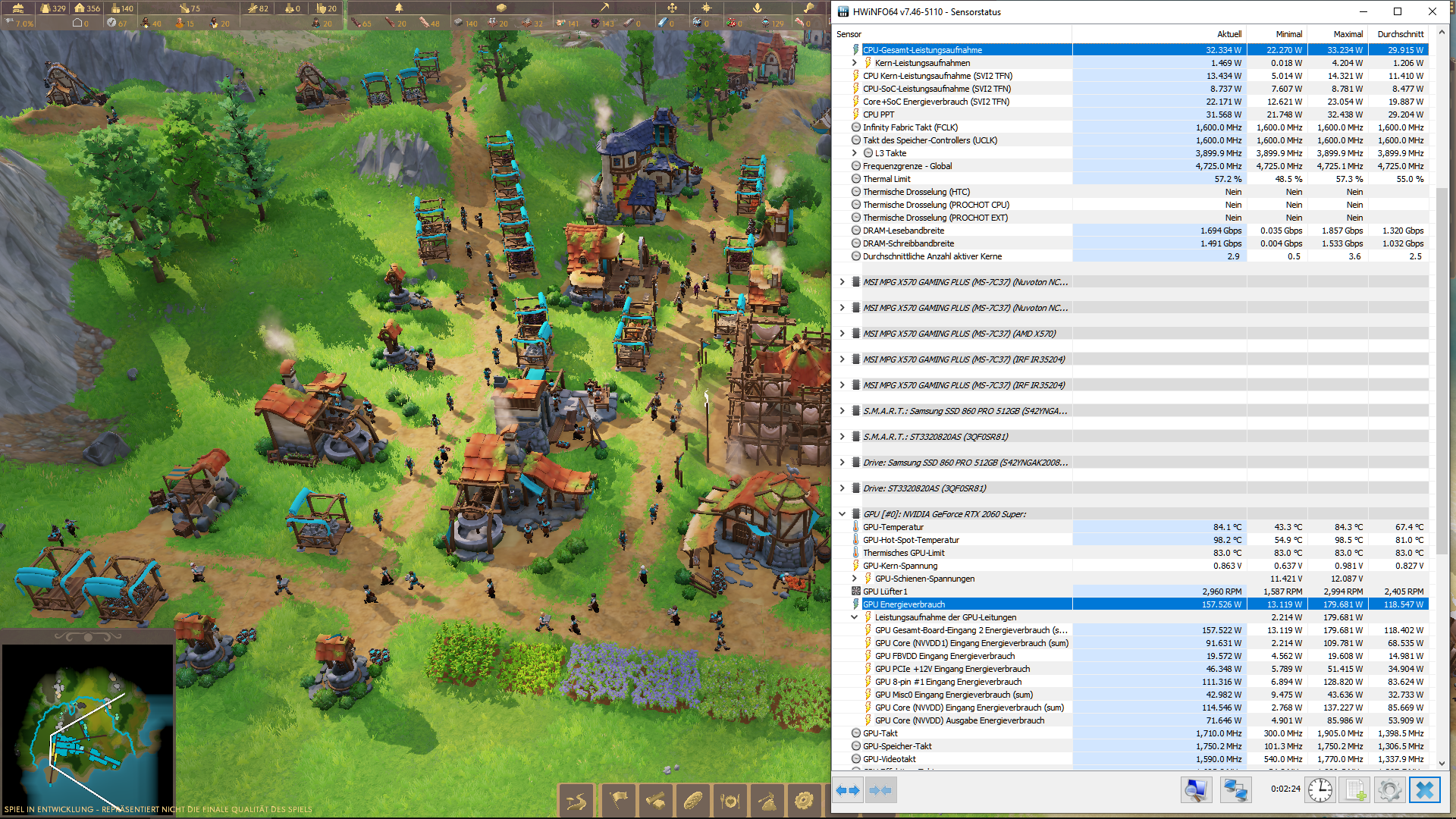Image resolution: width=1456 pixels, height=819 pixels.
Task: Select the wood and stone resources category
Action: click(656, 801)
